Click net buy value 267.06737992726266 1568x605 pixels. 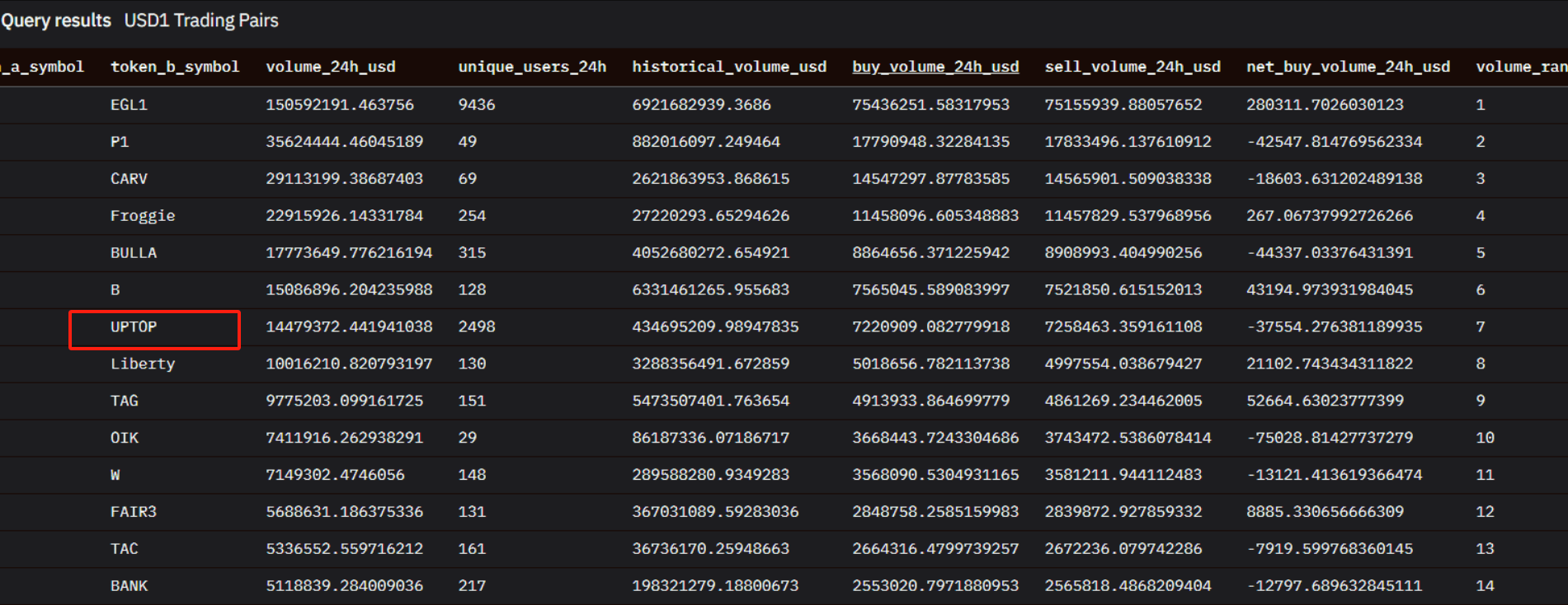1330,216
